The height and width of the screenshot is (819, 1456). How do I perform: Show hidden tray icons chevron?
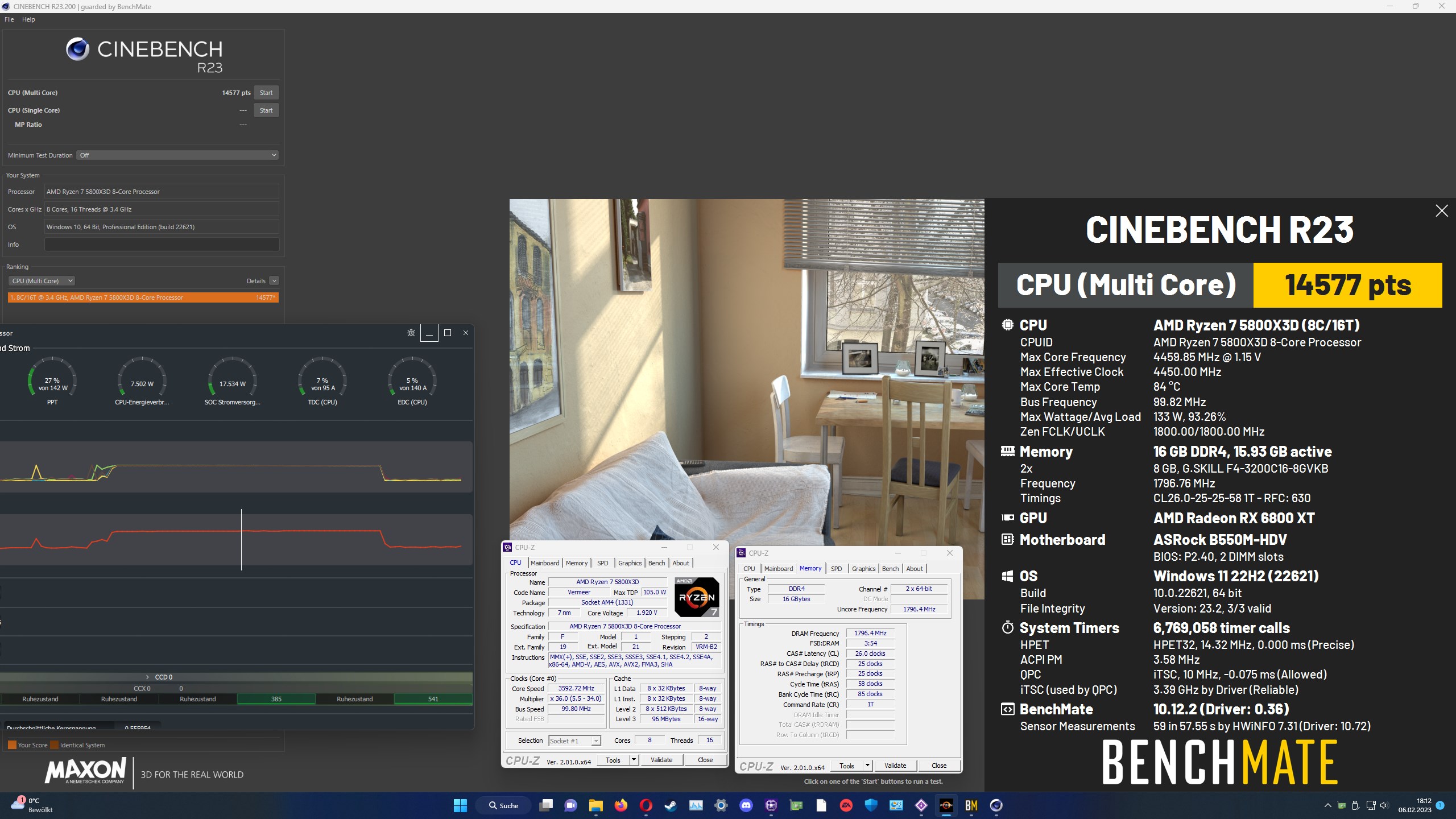[x=1327, y=805]
